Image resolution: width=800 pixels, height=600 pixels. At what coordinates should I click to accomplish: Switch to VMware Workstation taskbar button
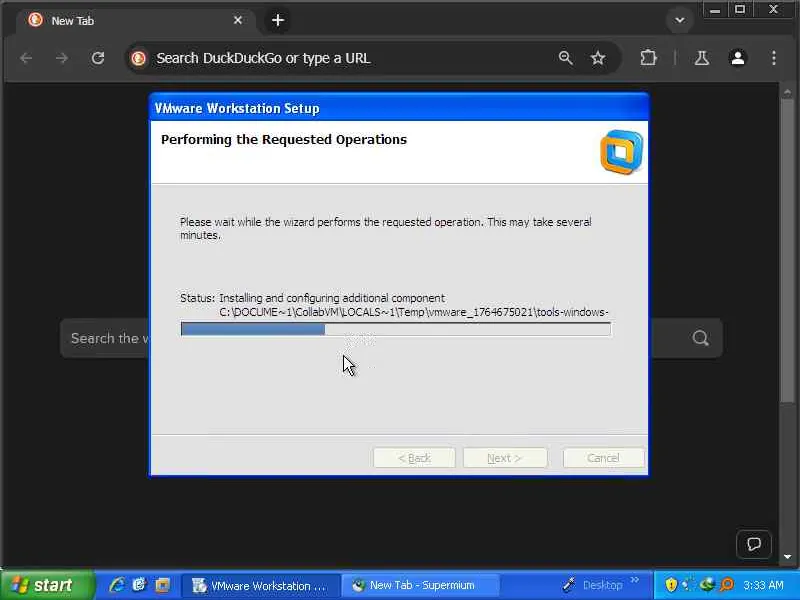(x=260, y=586)
